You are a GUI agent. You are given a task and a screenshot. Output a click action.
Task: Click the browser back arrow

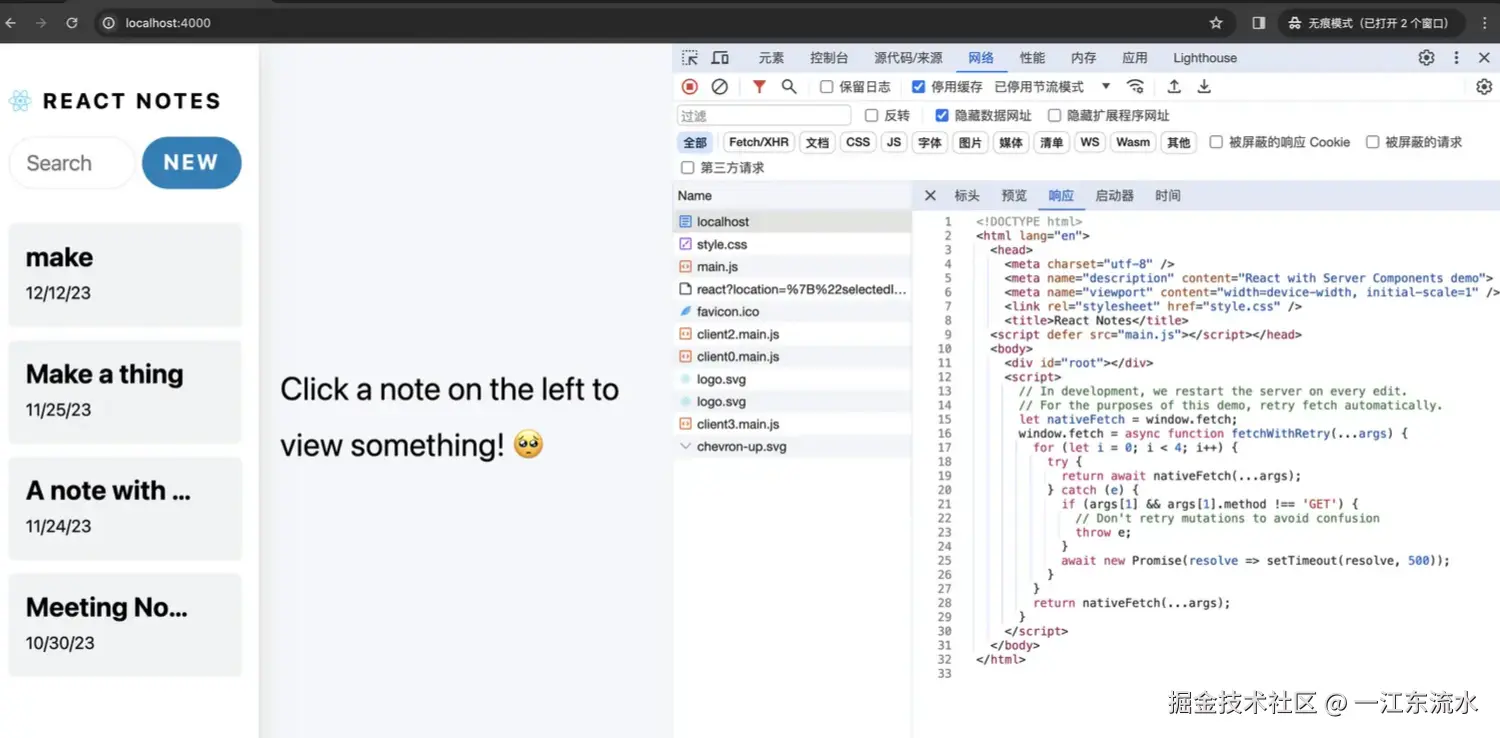tap(10, 23)
